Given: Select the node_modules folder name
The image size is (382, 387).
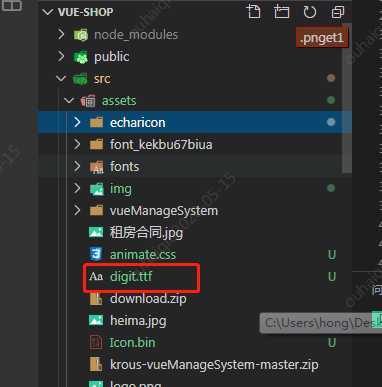Looking at the screenshot, I should click(x=136, y=35).
